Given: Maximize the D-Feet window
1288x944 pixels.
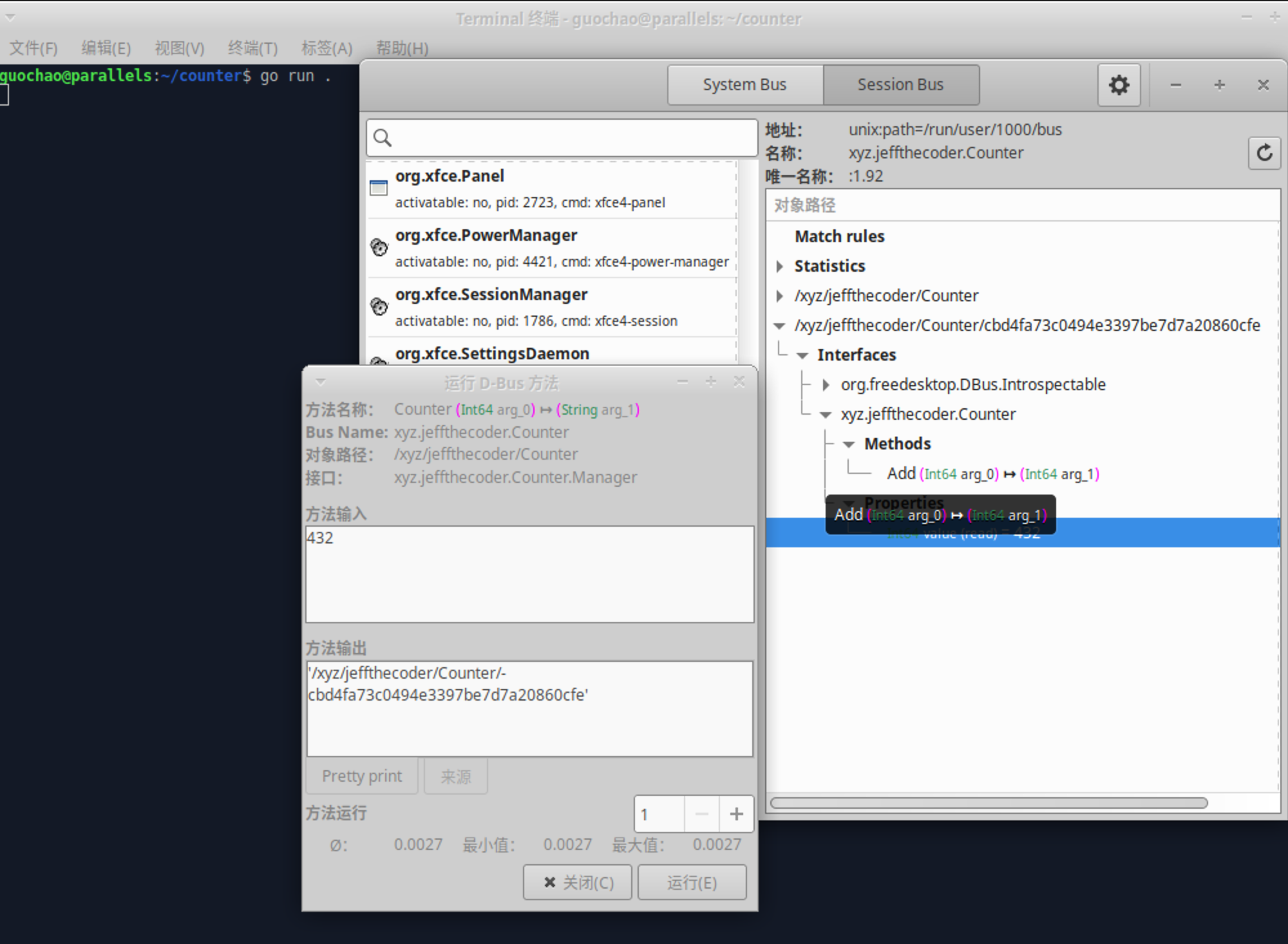Looking at the screenshot, I should coord(1219,85).
